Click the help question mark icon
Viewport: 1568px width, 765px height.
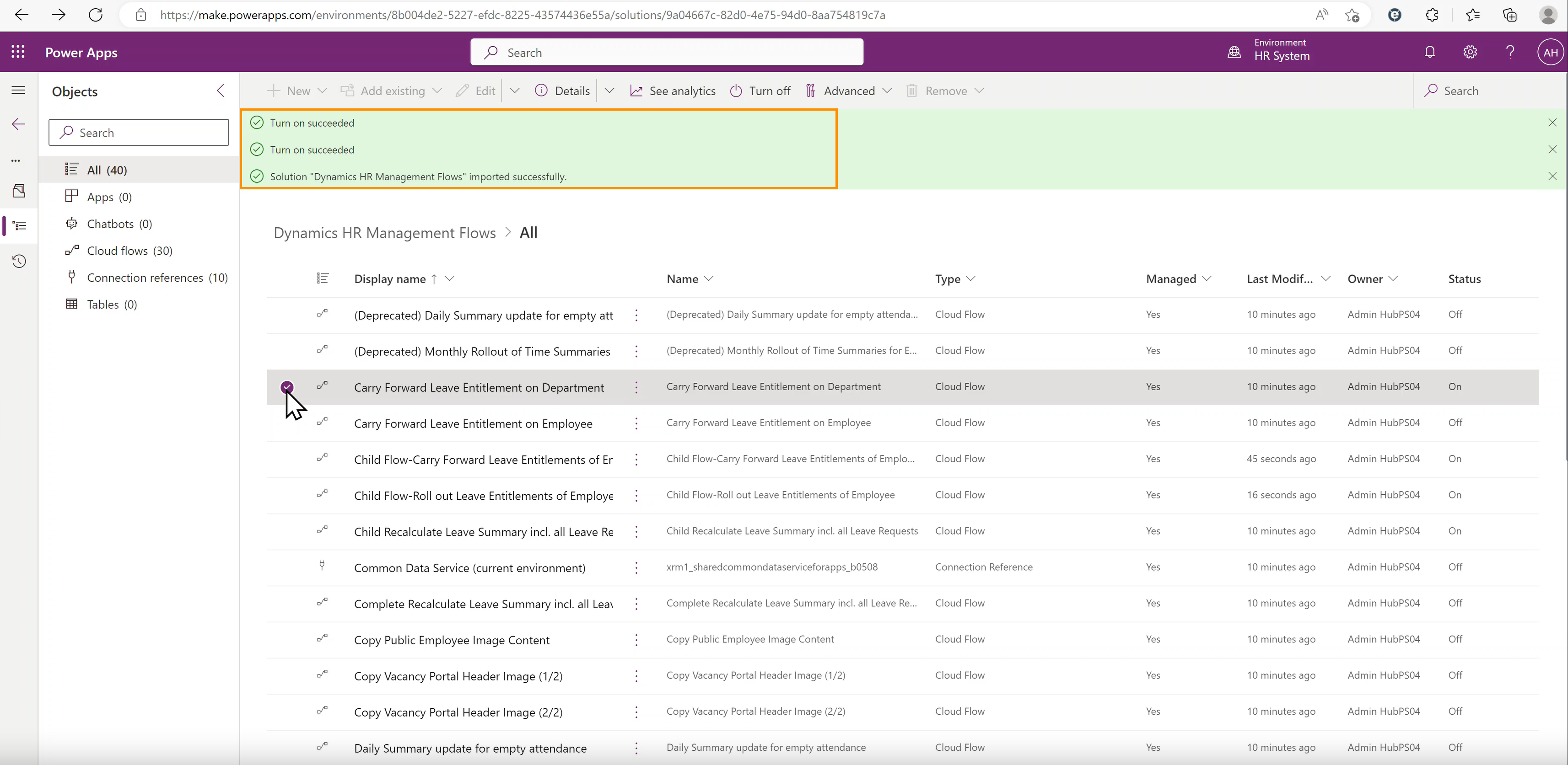[1510, 52]
